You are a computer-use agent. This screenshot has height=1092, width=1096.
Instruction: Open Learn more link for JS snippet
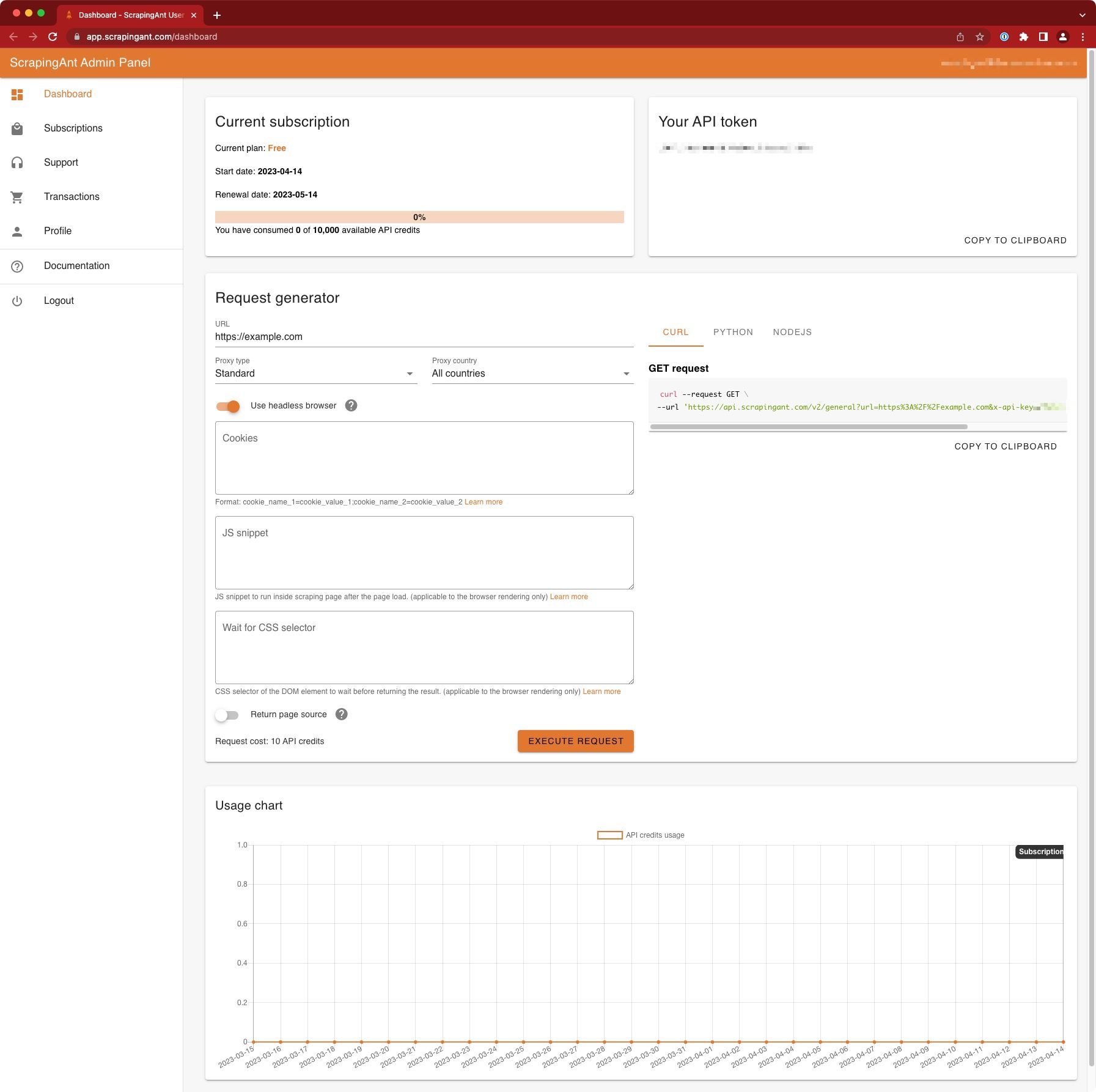pyautogui.click(x=569, y=597)
